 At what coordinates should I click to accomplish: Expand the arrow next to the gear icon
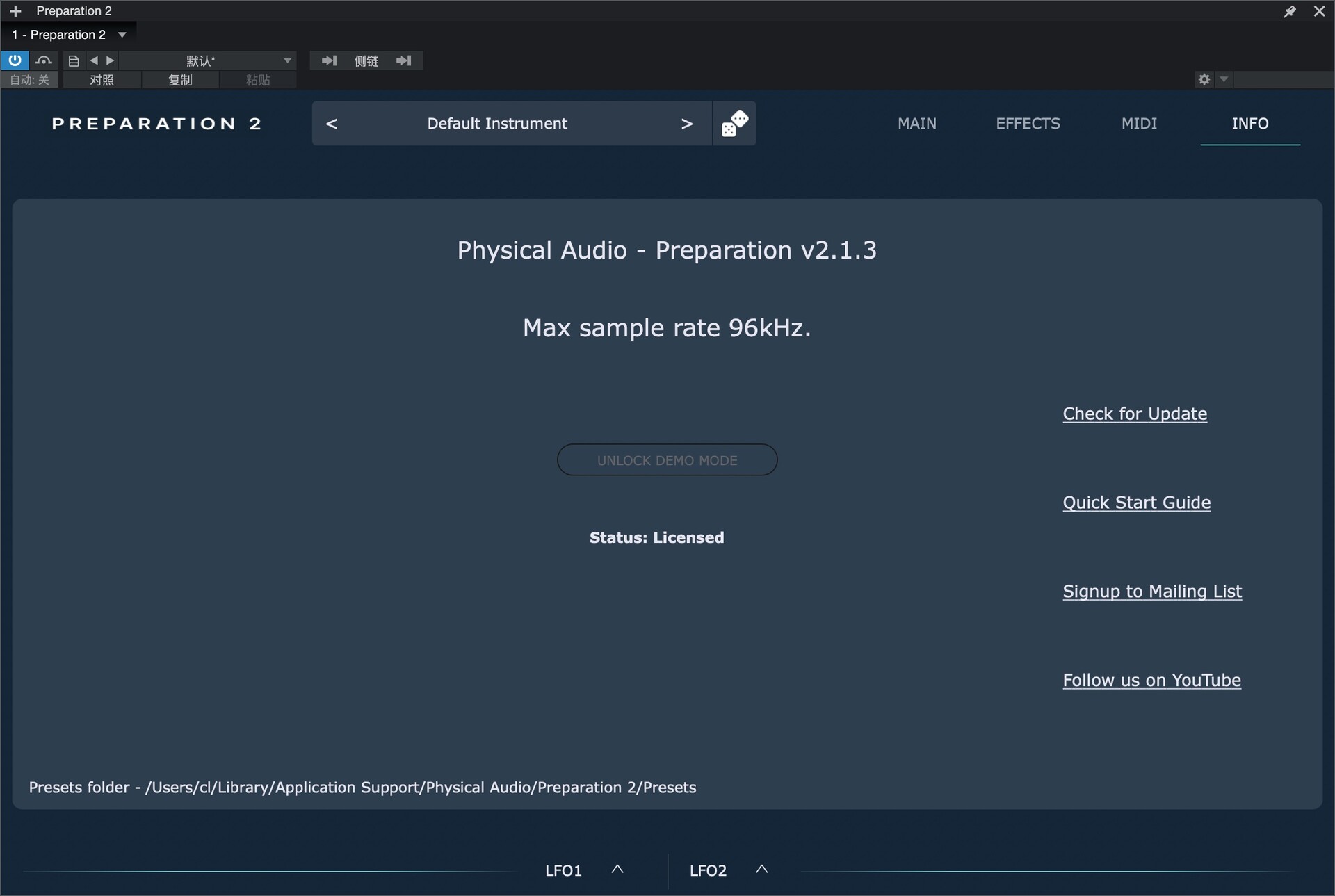point(1224,79)
